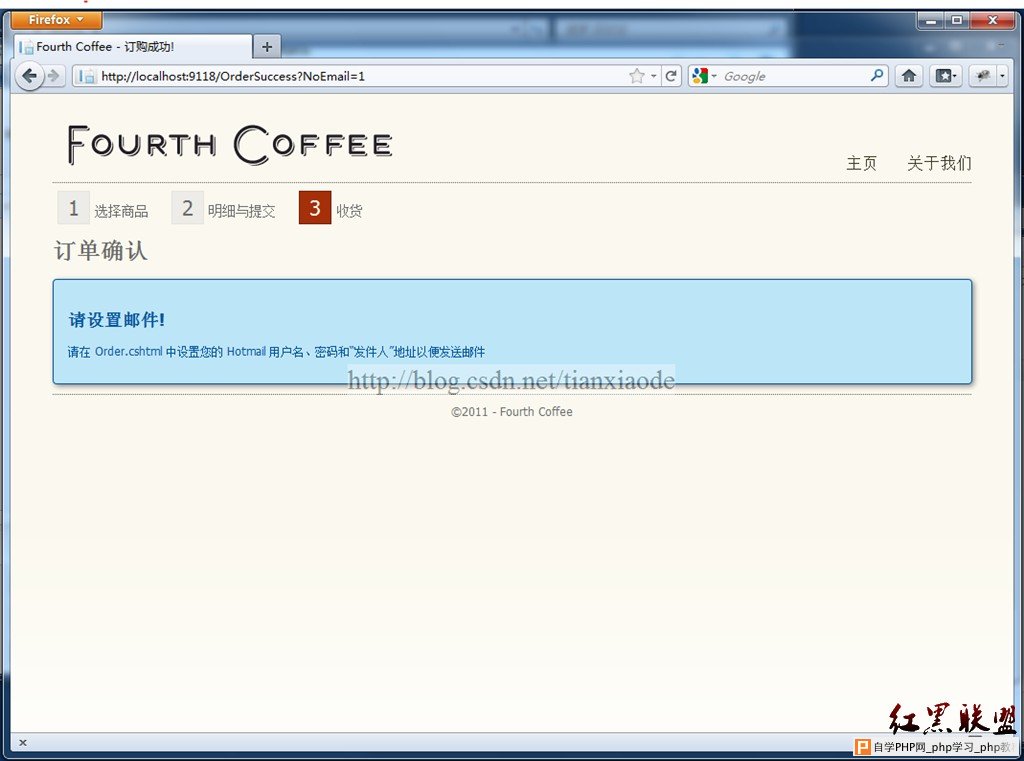
Task: Click the ©2011 - Fourth Coffee footer
Action: coord(511,412)
